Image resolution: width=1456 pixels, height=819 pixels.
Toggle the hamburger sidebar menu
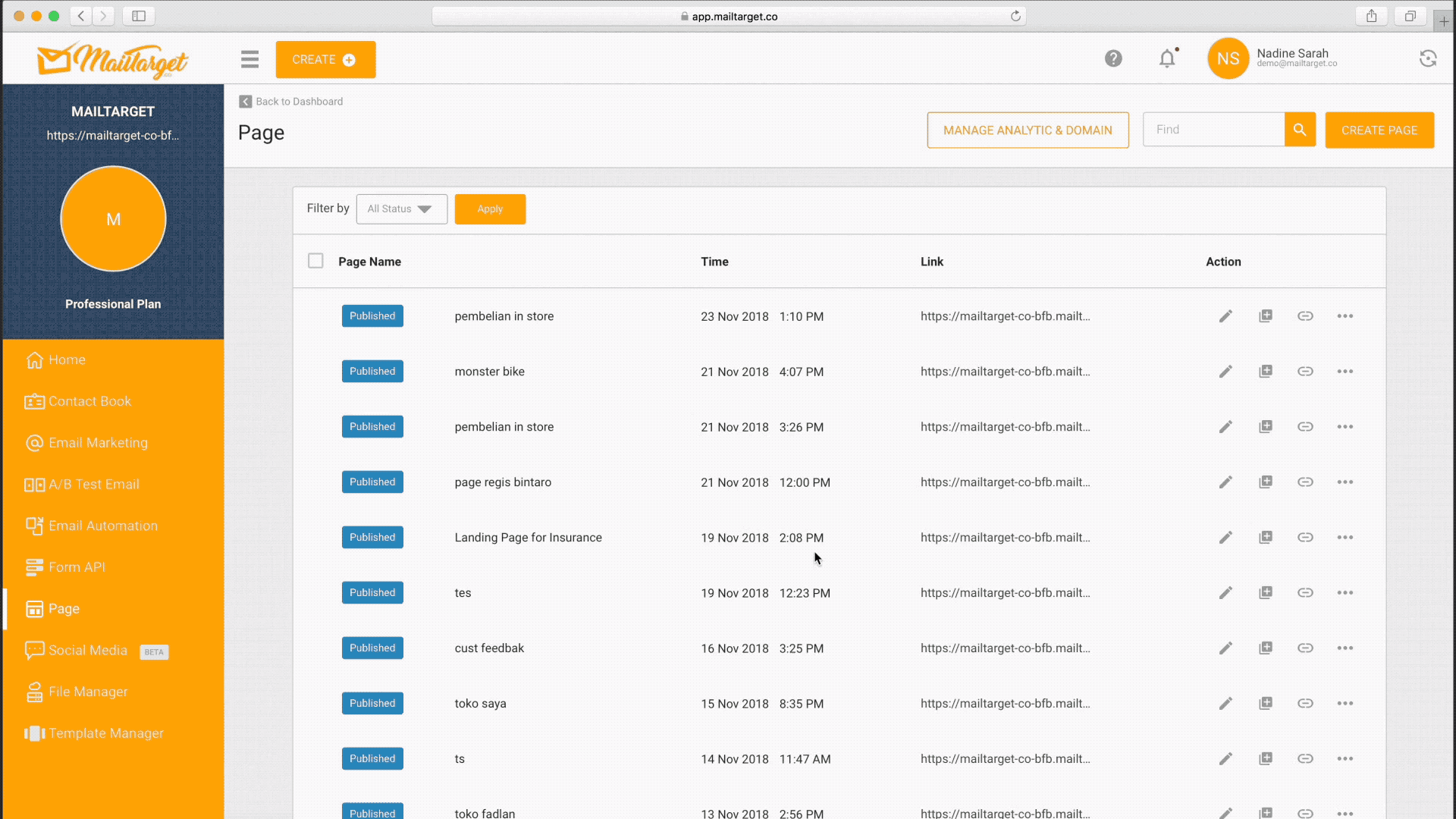pos(249,59)
